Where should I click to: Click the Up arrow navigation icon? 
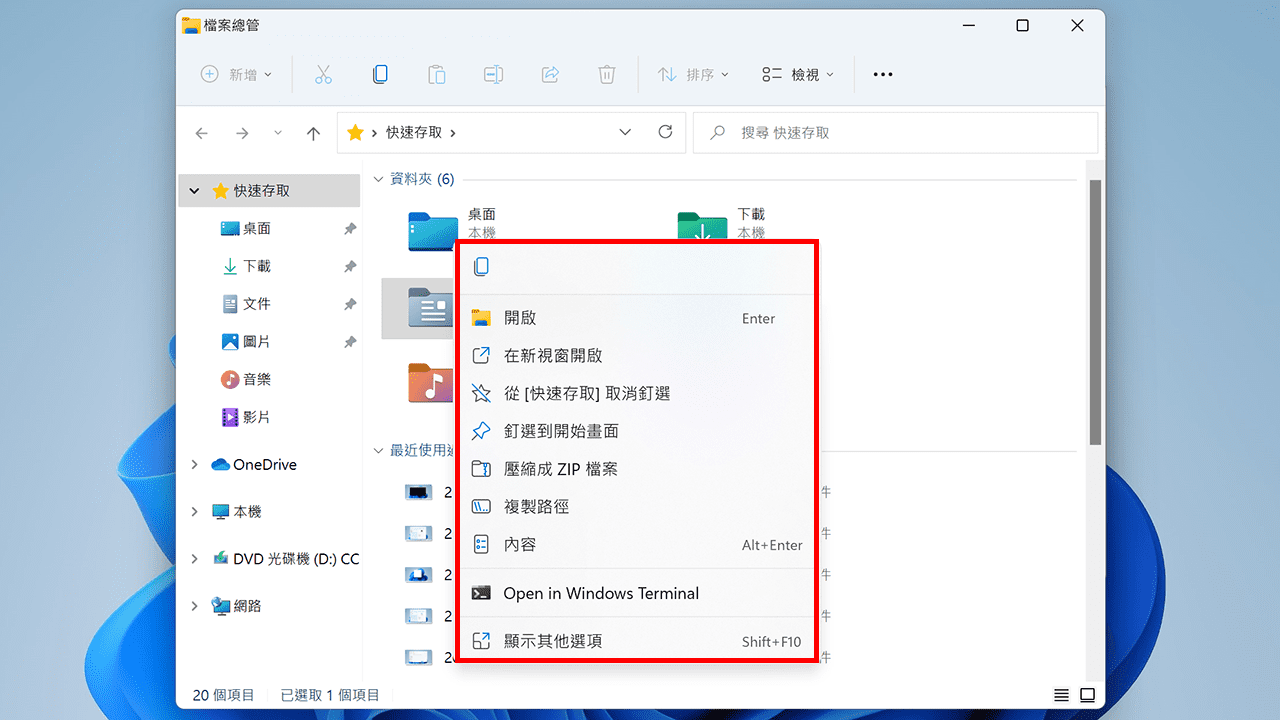[313, 133]
